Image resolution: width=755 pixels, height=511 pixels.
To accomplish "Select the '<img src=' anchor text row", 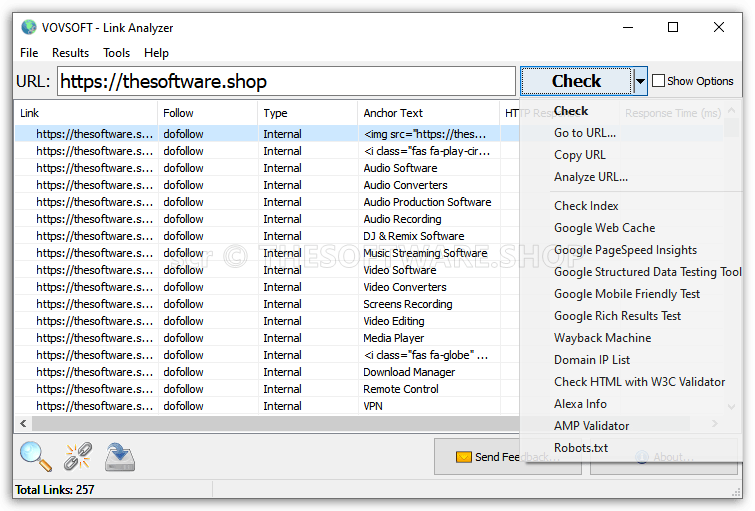I will pos(267,134).
